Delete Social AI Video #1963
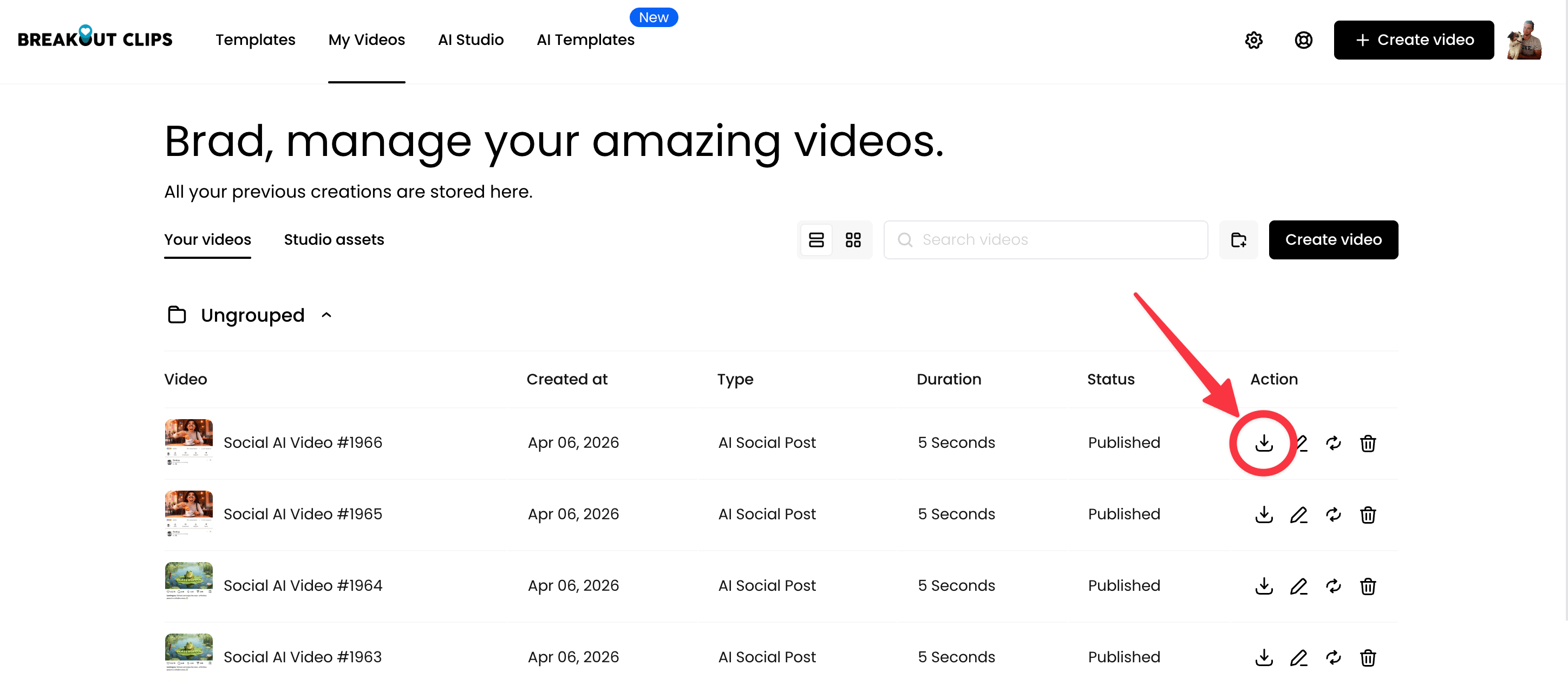 tap(1368, 657)
